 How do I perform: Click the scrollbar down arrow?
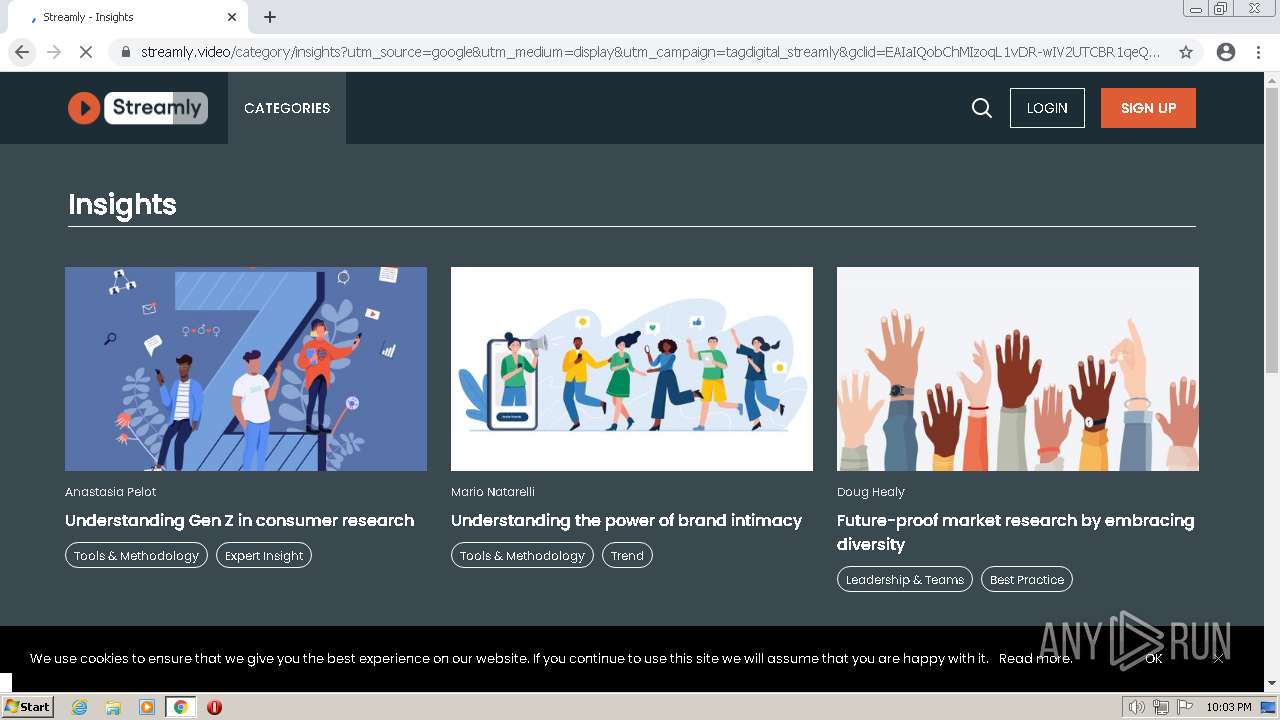(1272, 683)
